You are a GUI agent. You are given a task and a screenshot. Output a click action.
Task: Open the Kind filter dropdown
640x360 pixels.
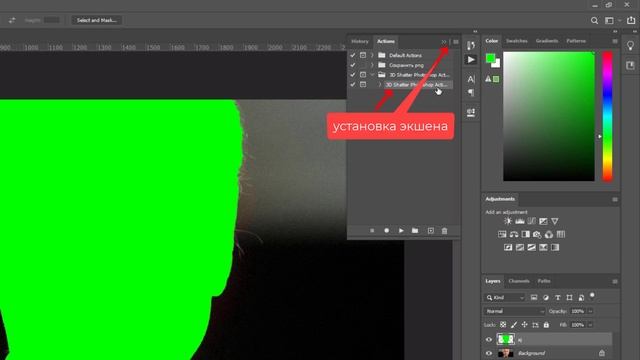pyautogui.click(x=505, y=298)
